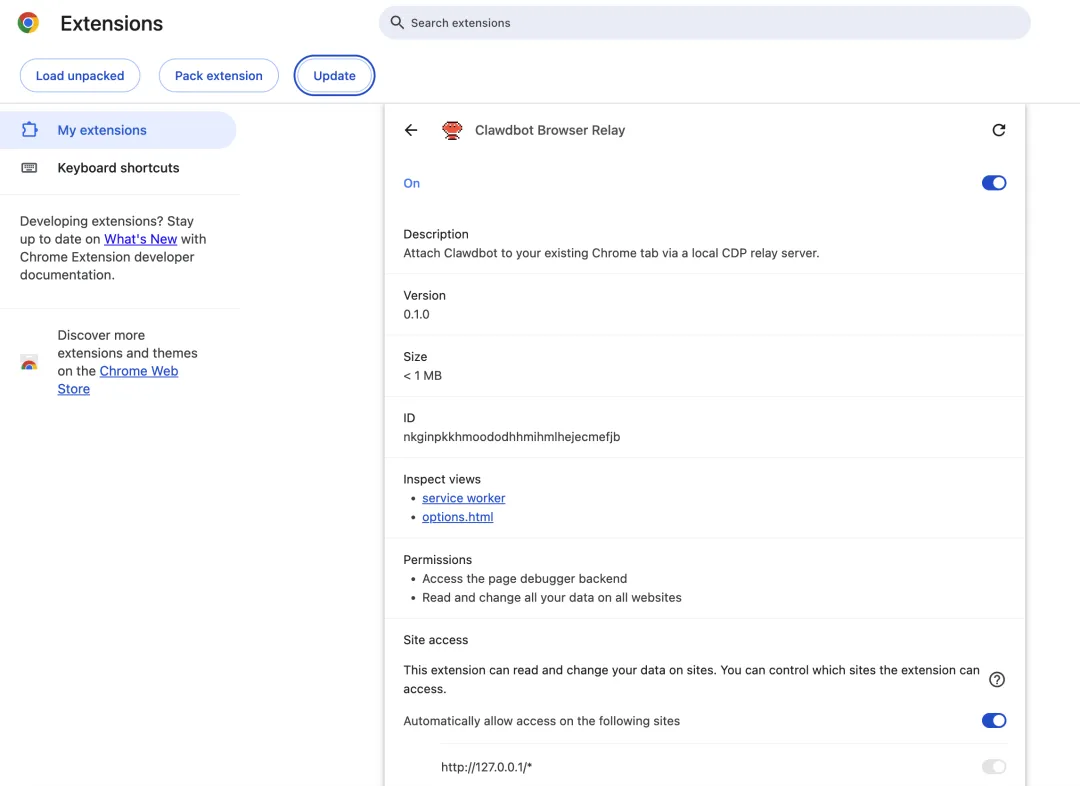The height and width of the screenshot is (786, 1080).
Task: Click the Clawdbot Browser Relay crab icon
Action: pyautogui.click(x=452, y=130)
